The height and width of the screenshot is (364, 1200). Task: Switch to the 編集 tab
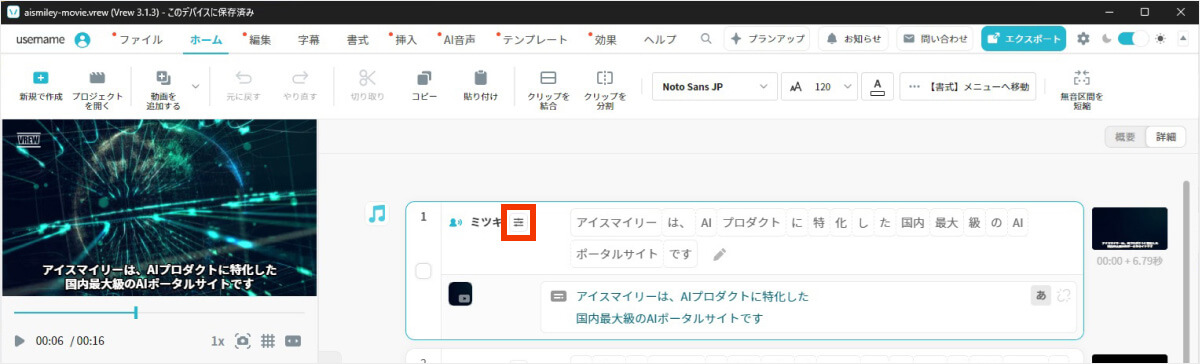[x=260, y=40]
